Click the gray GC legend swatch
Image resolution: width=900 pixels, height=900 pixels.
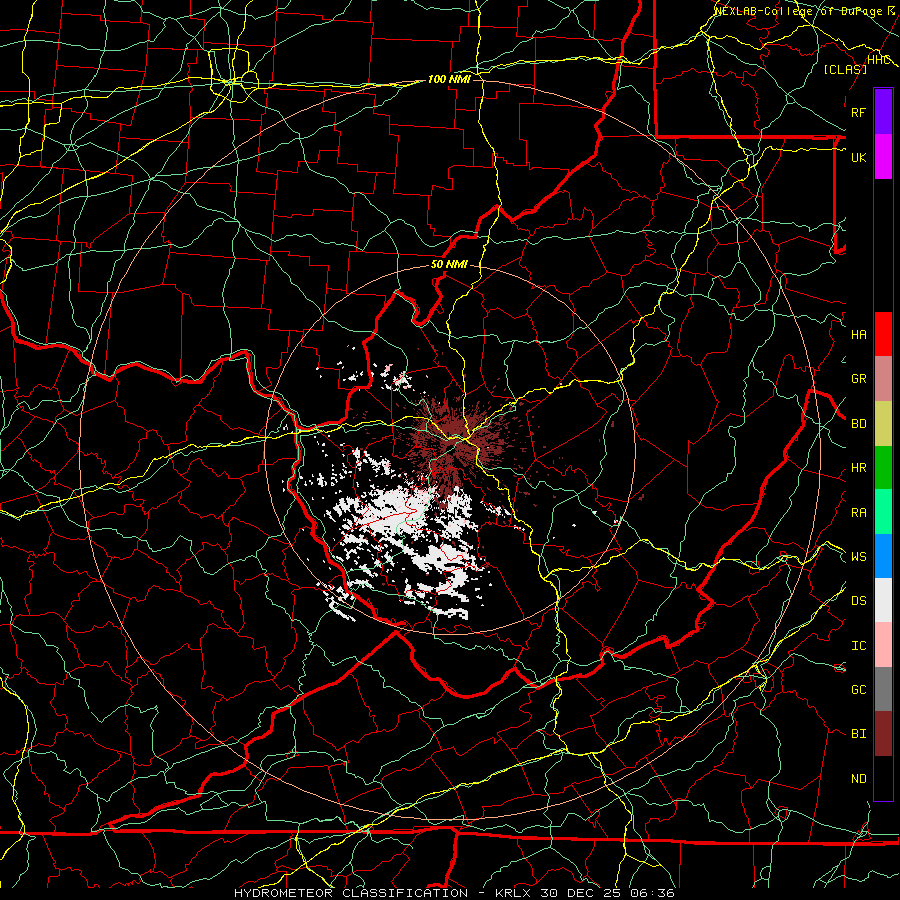point(883,689)
